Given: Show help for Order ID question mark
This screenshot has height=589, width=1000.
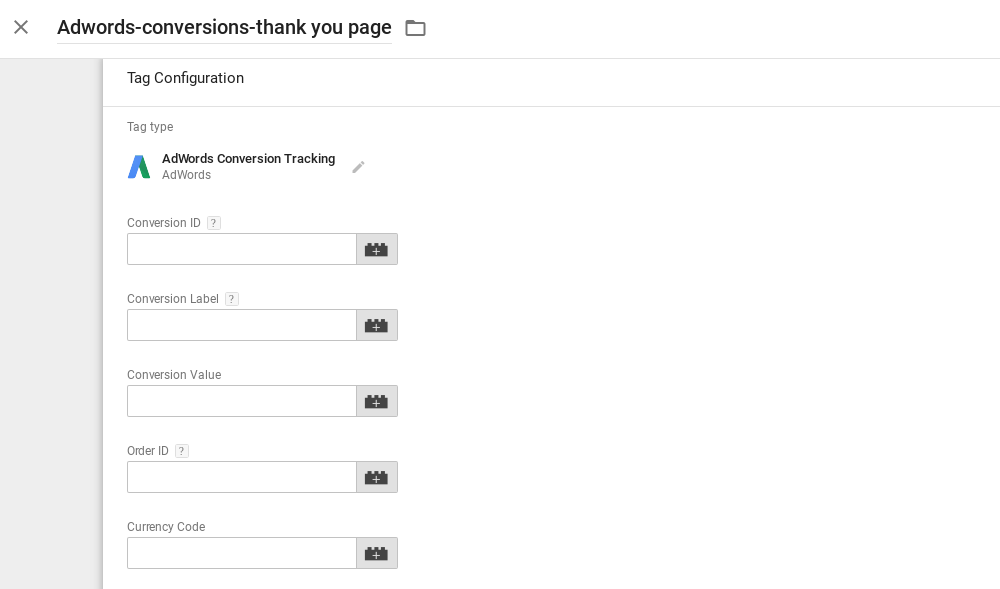Looking at the screenshot, I should (181, 451).
